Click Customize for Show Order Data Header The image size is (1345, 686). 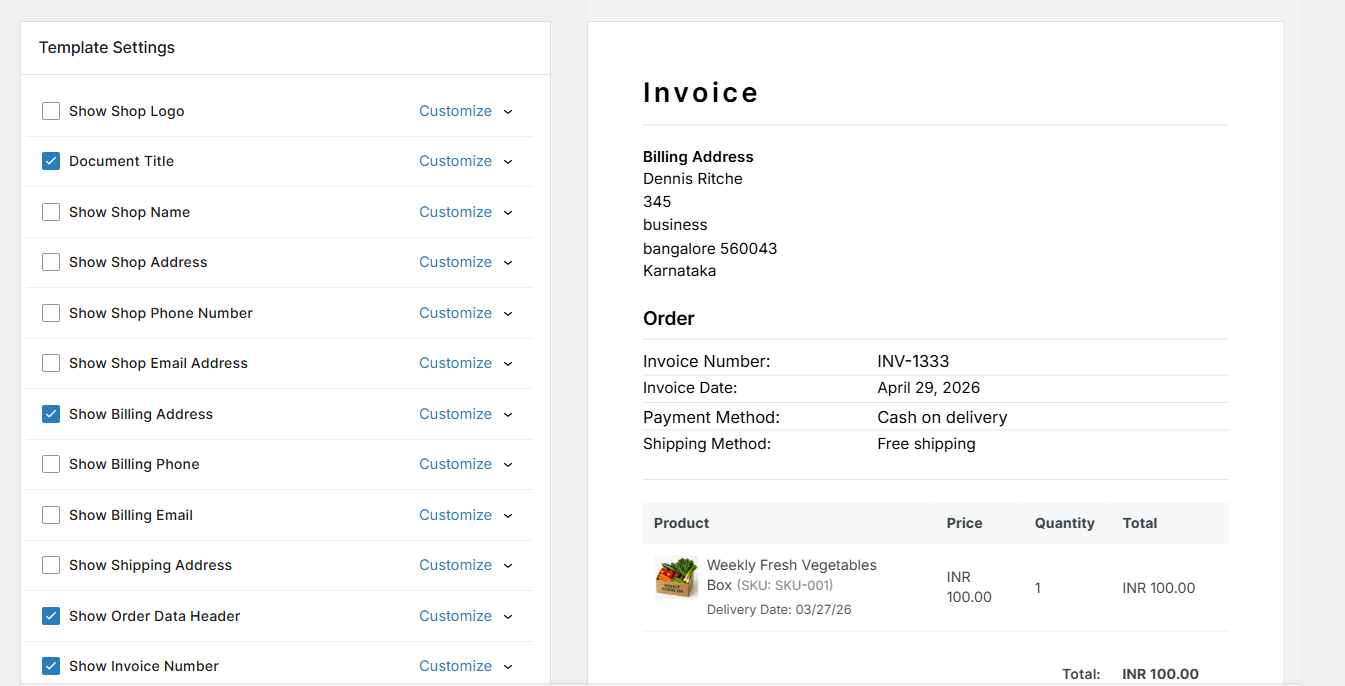(x=455, y=616)
